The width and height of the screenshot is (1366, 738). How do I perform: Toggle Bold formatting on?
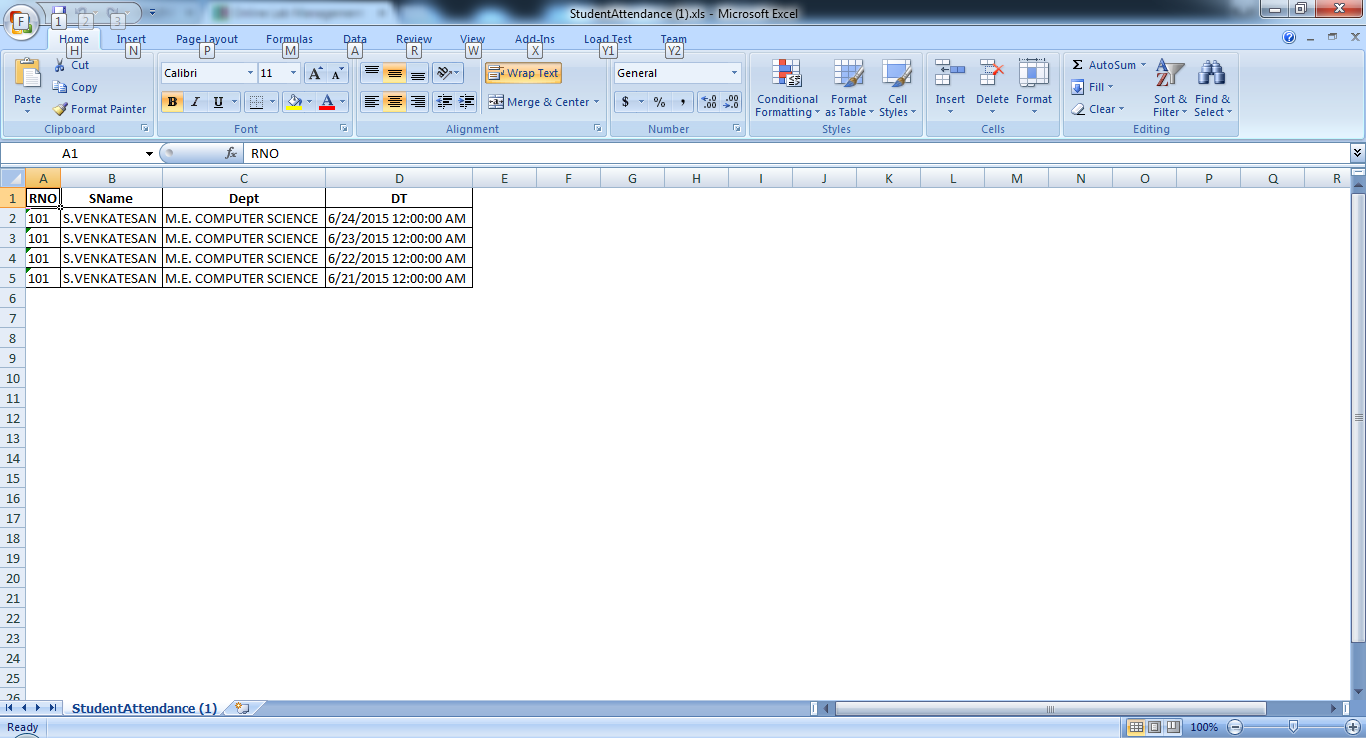[x=172, y=102]
